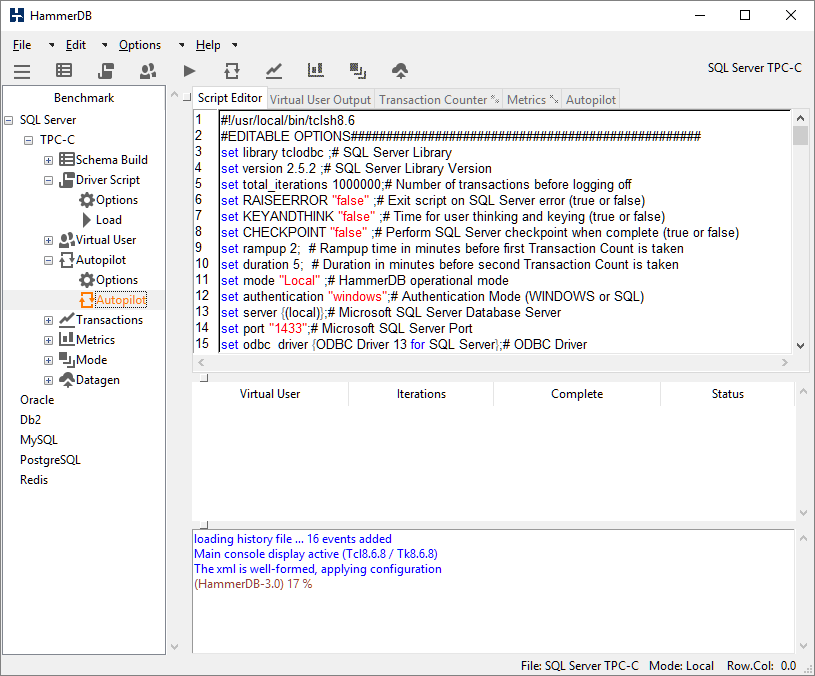
Task: Click the Virtual User column header
Action: [x=270, y=394]
